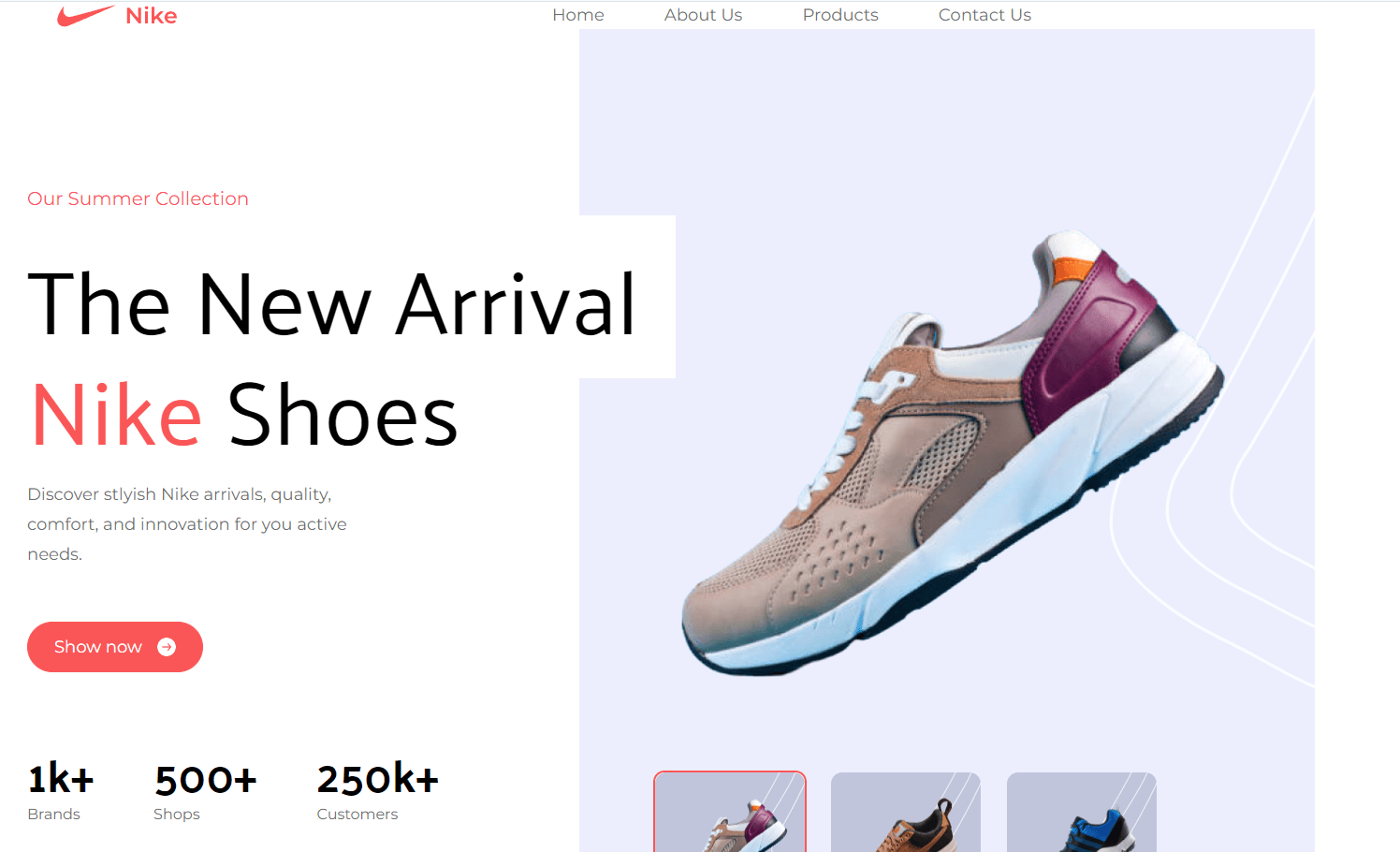Screen dimensions: 1400x852
Task: Click the Shoes word in headline
Action: coord(343,415)
